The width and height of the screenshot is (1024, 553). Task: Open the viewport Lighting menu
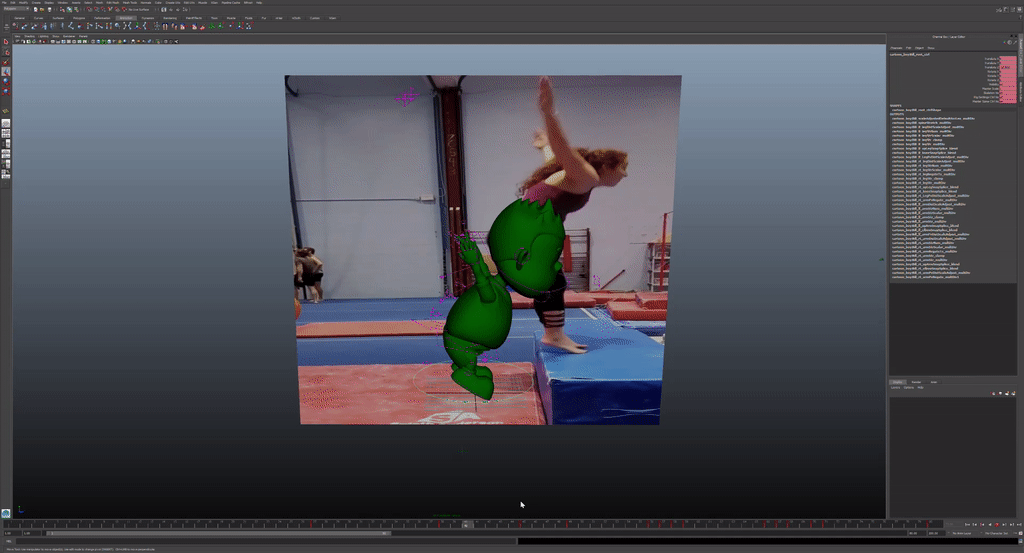[43, 36]
